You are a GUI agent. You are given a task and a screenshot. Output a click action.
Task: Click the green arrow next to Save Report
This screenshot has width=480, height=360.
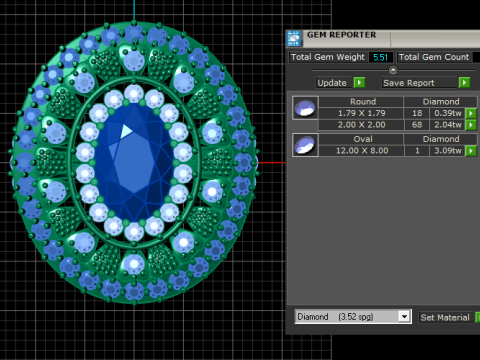[464, 82]
